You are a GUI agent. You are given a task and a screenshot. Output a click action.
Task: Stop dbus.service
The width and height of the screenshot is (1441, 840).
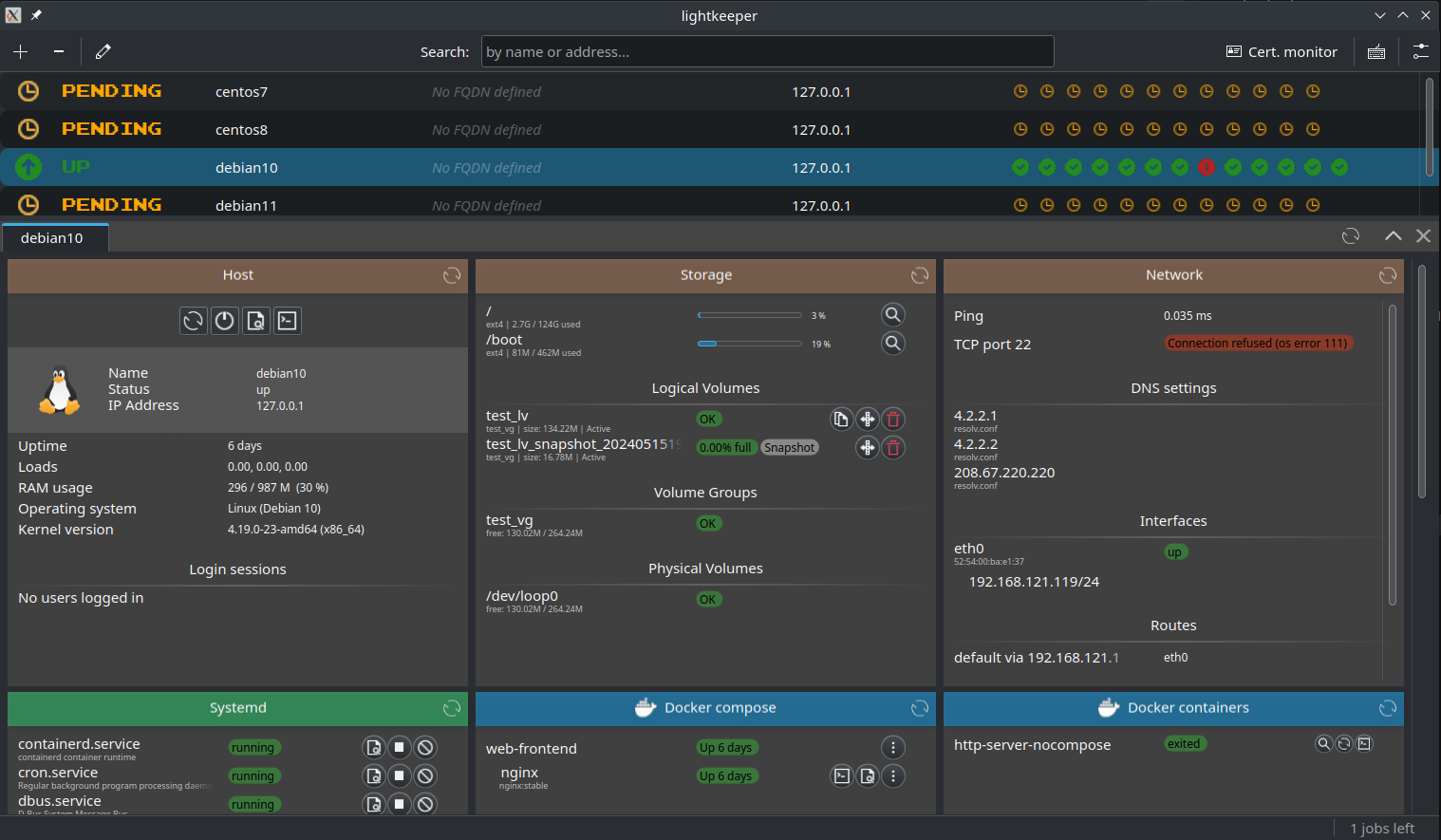coord(400,804)
